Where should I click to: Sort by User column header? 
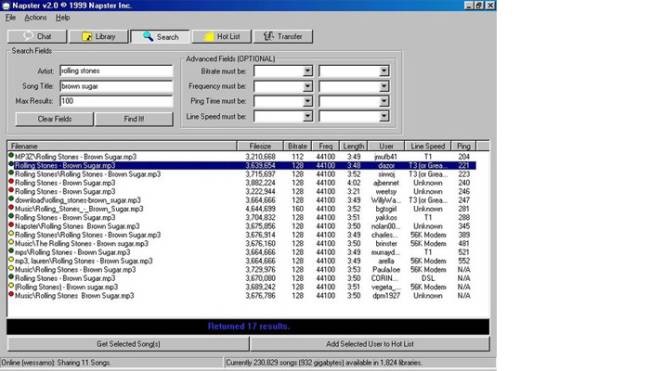pyautogui.click(x=386, y=146)
